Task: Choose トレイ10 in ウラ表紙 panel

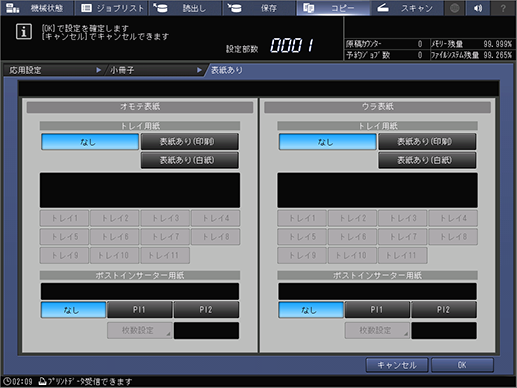Action: click(x=352, y=255)
